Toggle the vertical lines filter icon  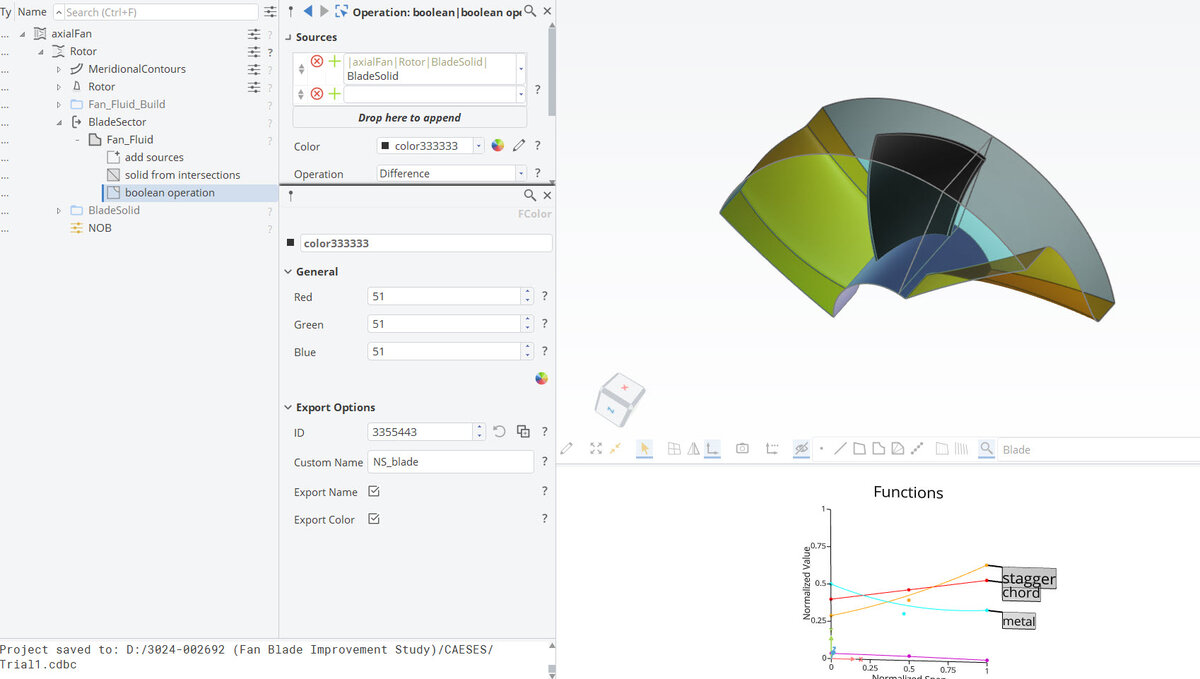[x=961, y=449]
